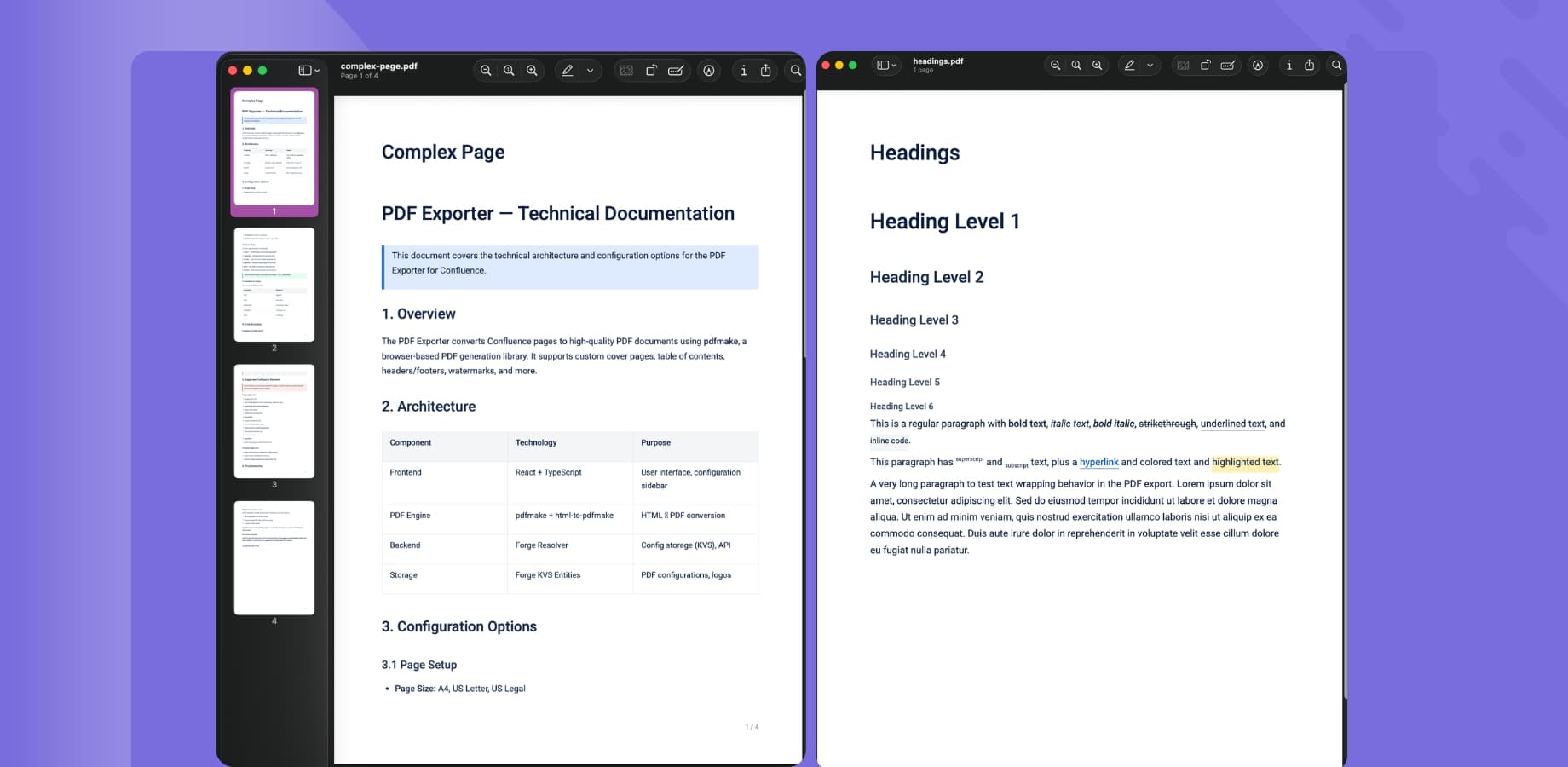Select the highlighted text swatch area

pyautogui.click(x=1246, y=462)
